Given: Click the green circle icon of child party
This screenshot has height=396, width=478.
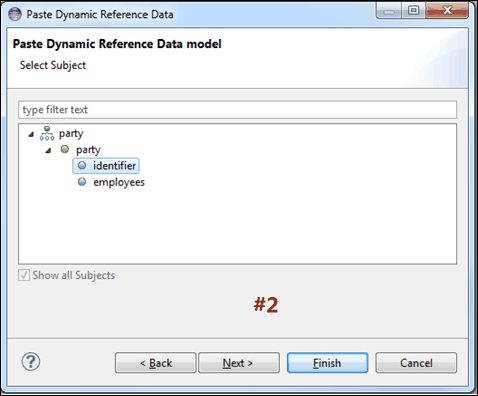Looking at the screenshot, I should (x=65, y=149).
